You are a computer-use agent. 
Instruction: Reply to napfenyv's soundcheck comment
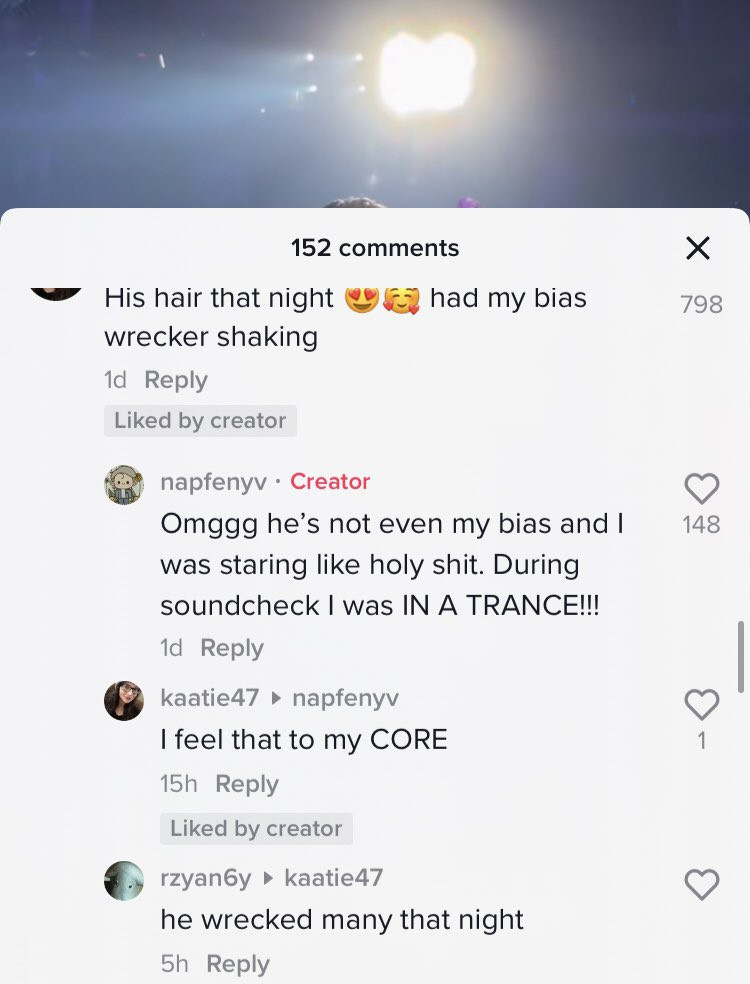click(232, 648)
